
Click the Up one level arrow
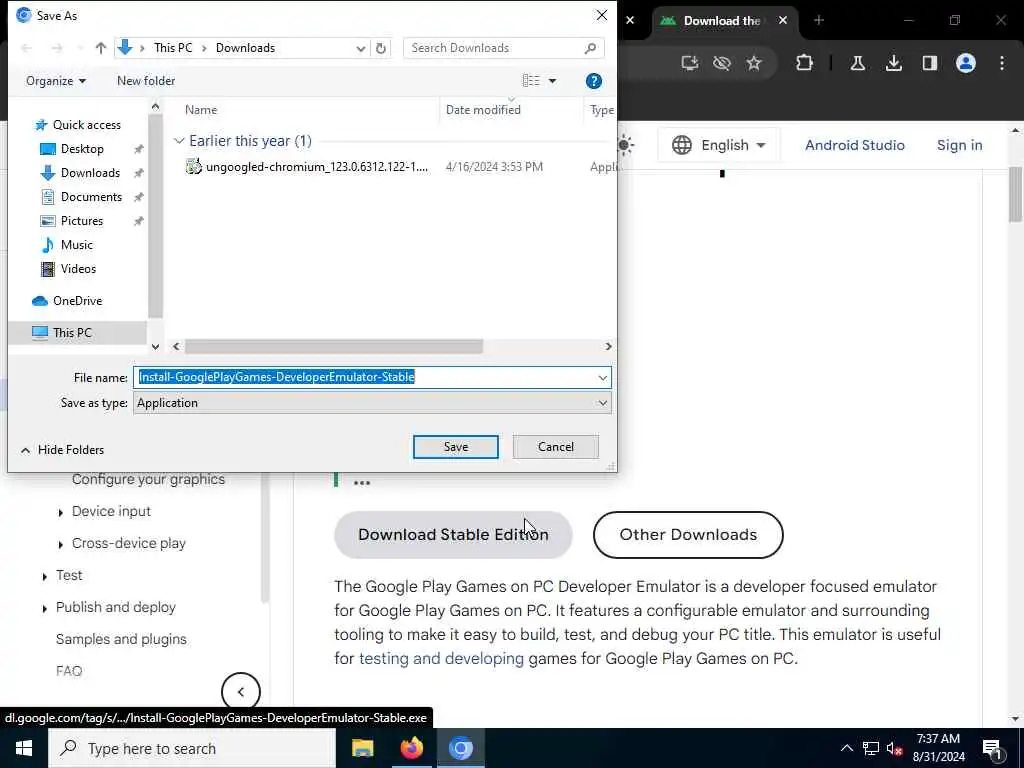101,48
